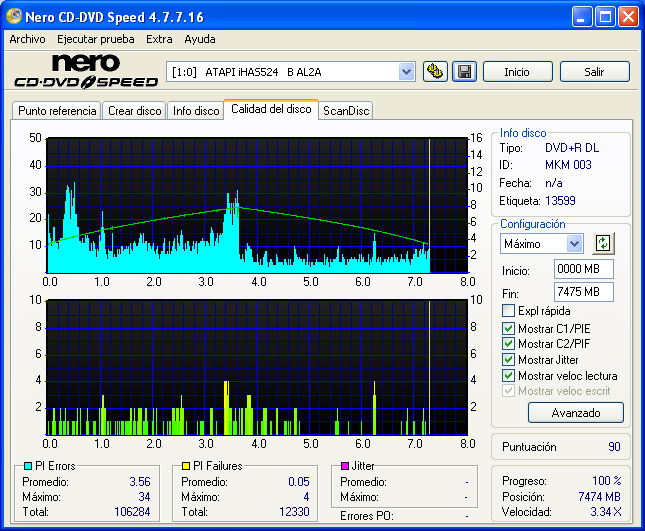Switch to the ScanDisc tab
This screenshot has width=645, height=531.
pos(346,111)
